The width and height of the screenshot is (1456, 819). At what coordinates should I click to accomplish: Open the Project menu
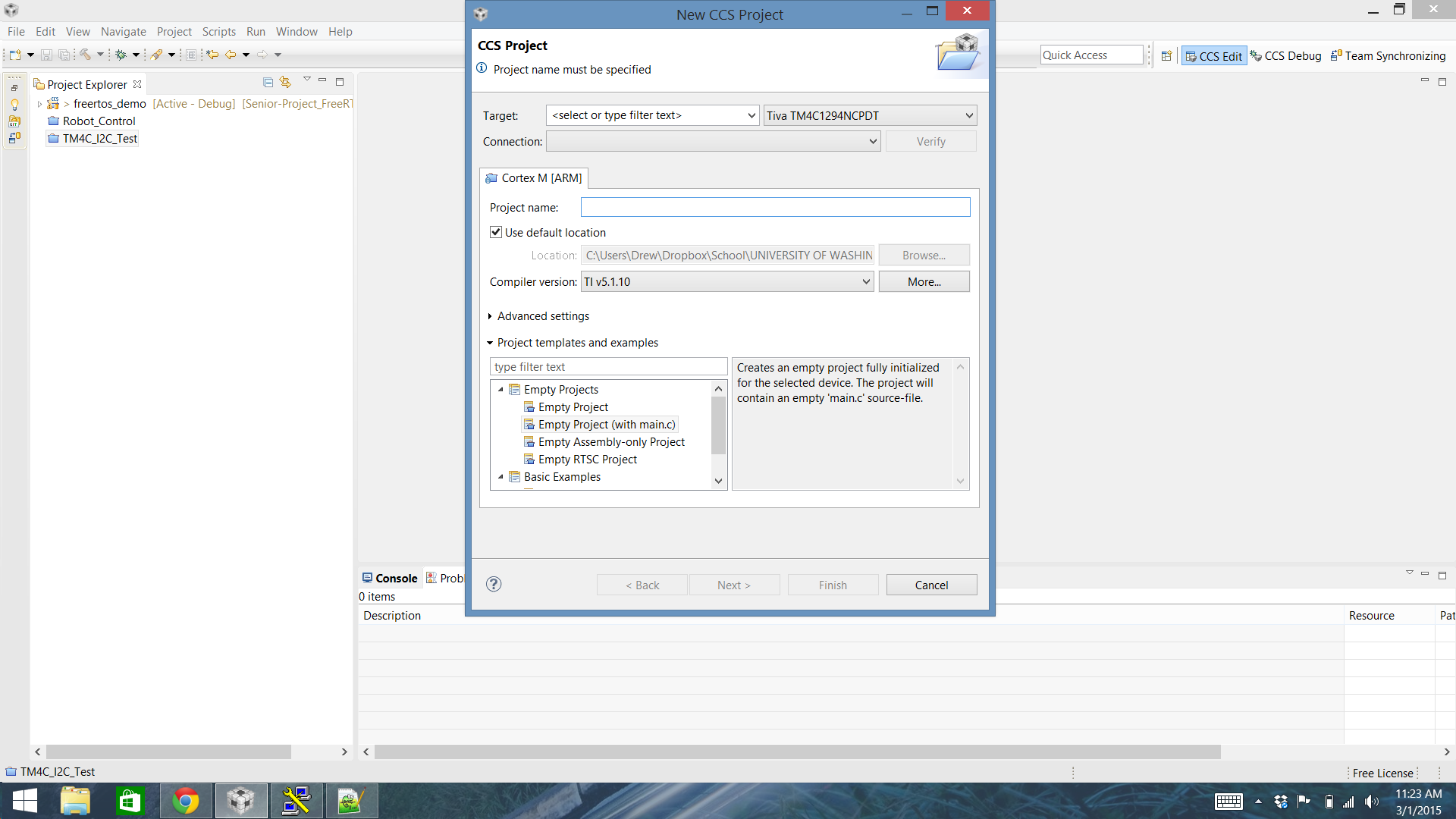(x=174, y=31)
